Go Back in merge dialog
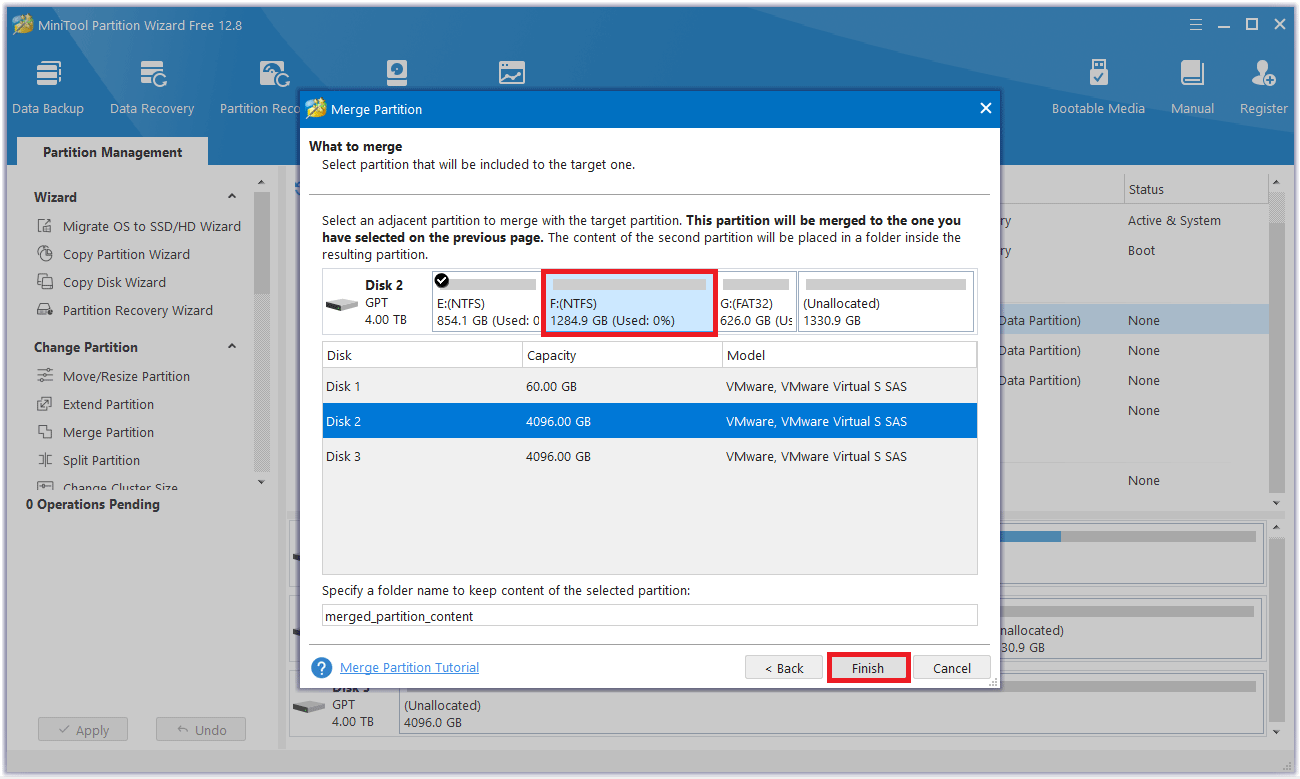The image size is (1300, 779). (784, 668)
